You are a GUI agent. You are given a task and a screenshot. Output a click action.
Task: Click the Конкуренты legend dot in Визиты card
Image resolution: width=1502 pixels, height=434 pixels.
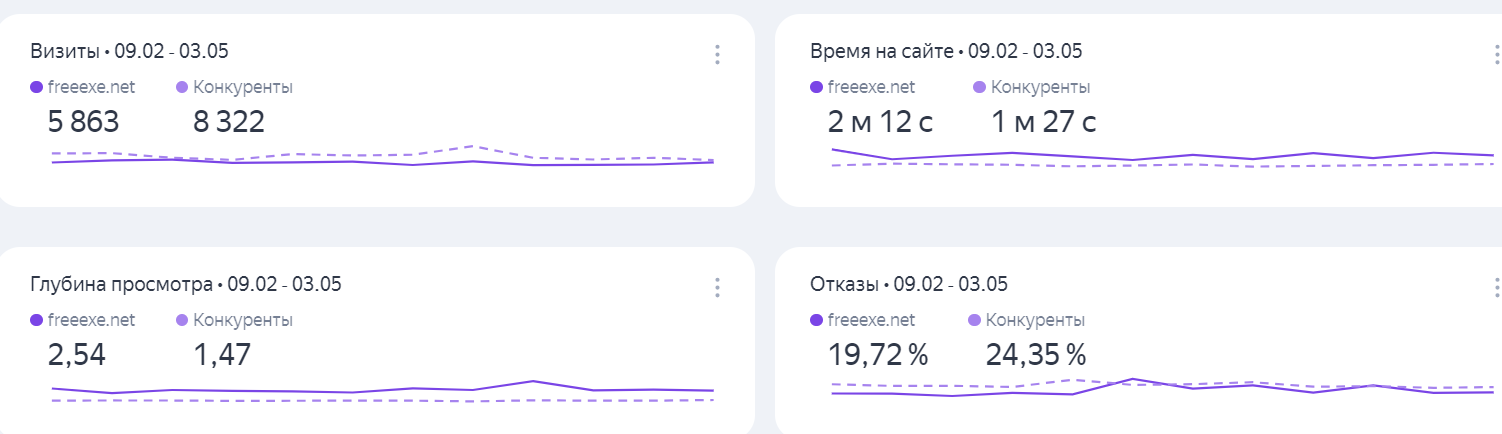(182, 87)
